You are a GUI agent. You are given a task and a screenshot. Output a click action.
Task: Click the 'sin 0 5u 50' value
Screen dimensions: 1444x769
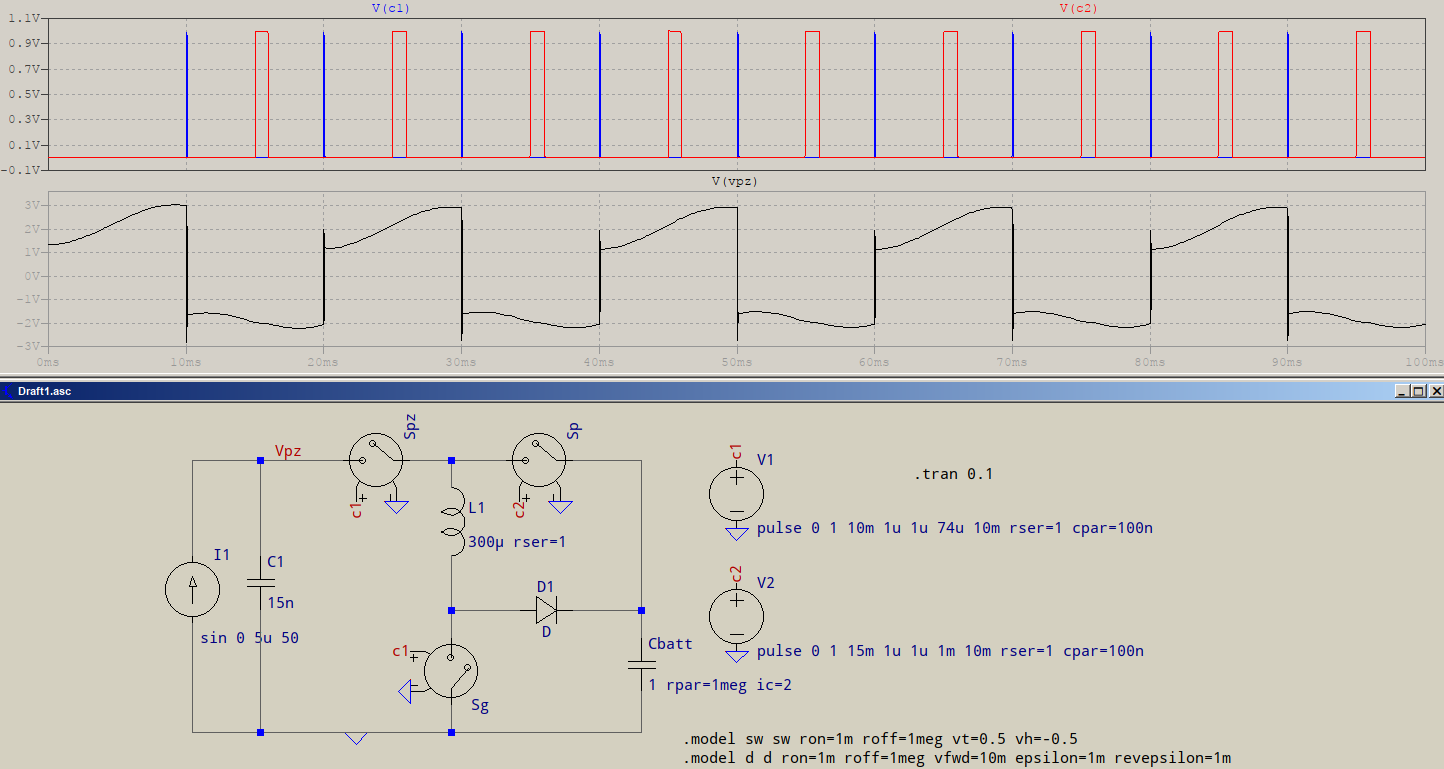(250, 637)
